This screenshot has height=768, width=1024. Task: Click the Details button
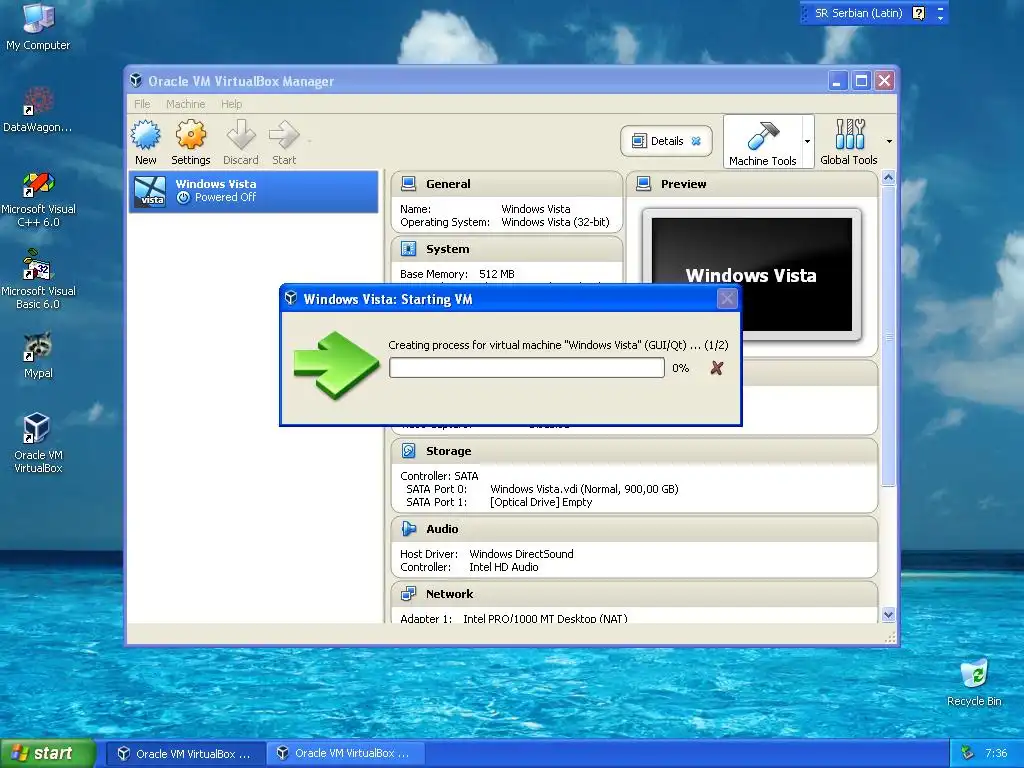pyautogui.click(x=666, y=141)
